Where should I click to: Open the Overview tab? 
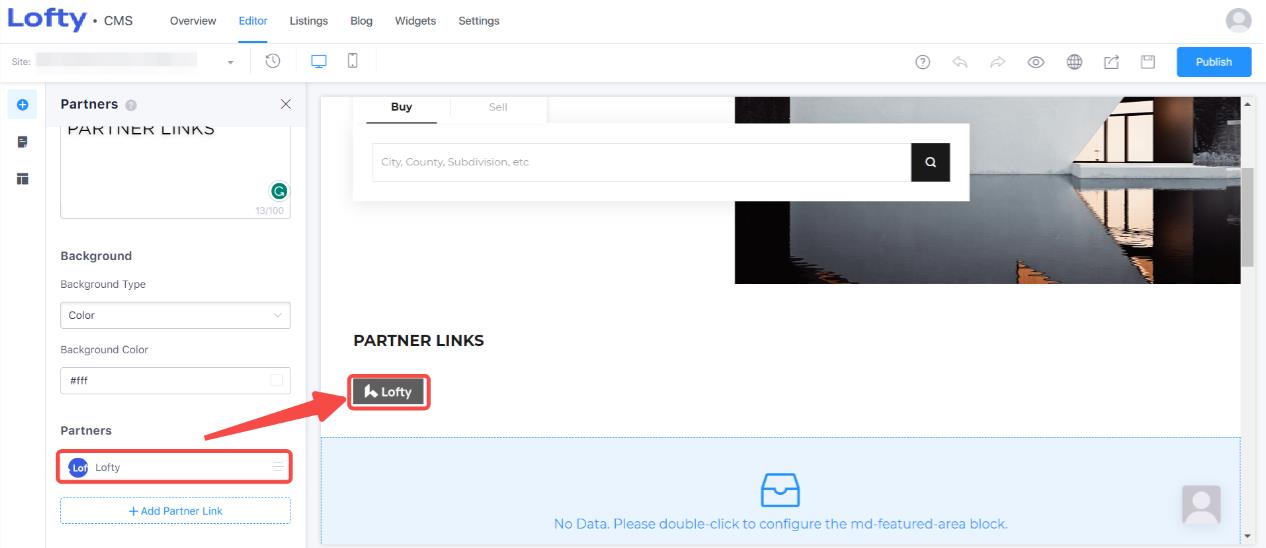193,21
